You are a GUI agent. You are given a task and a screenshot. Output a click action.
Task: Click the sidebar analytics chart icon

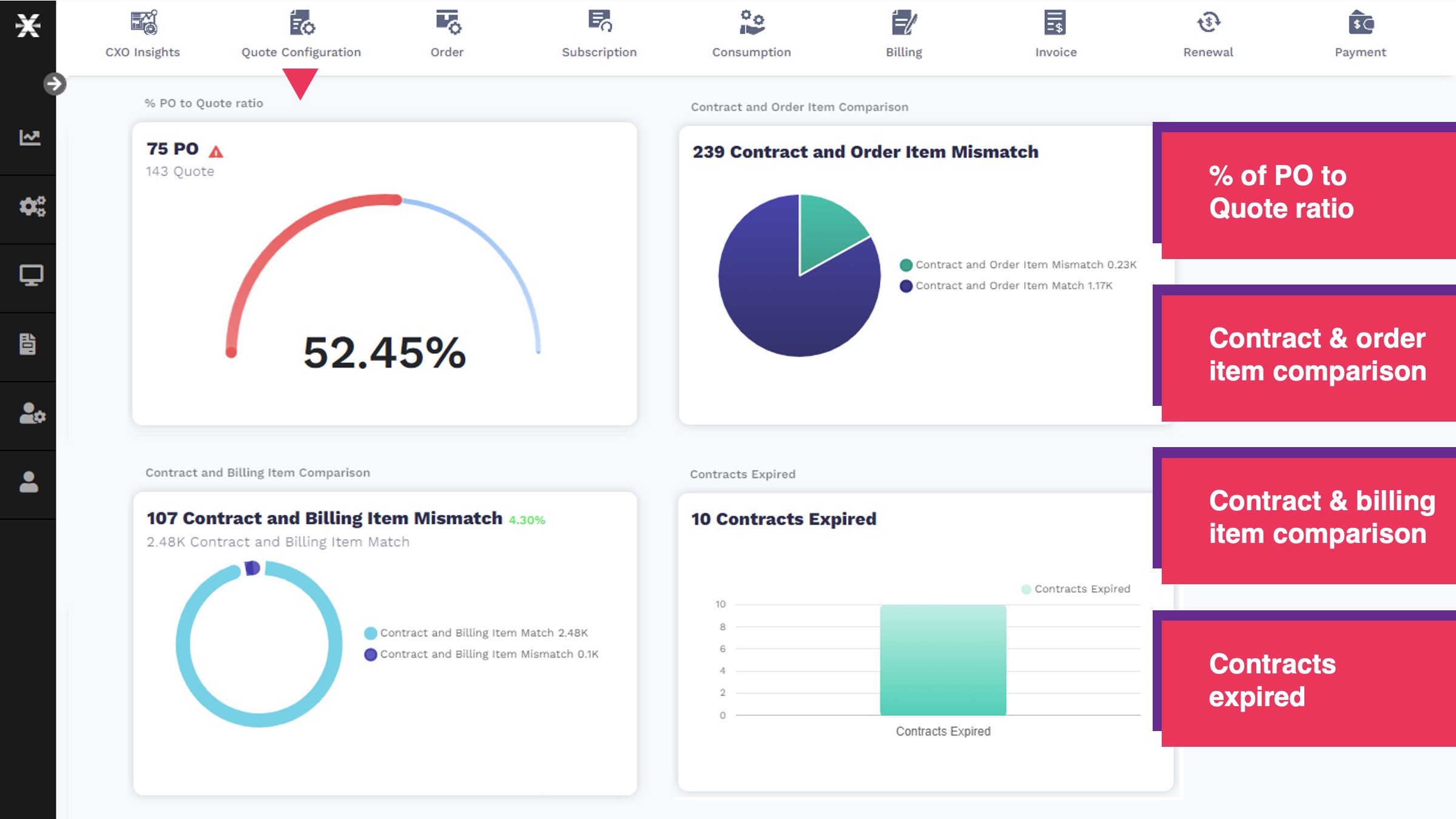click(x=29, y=138)
